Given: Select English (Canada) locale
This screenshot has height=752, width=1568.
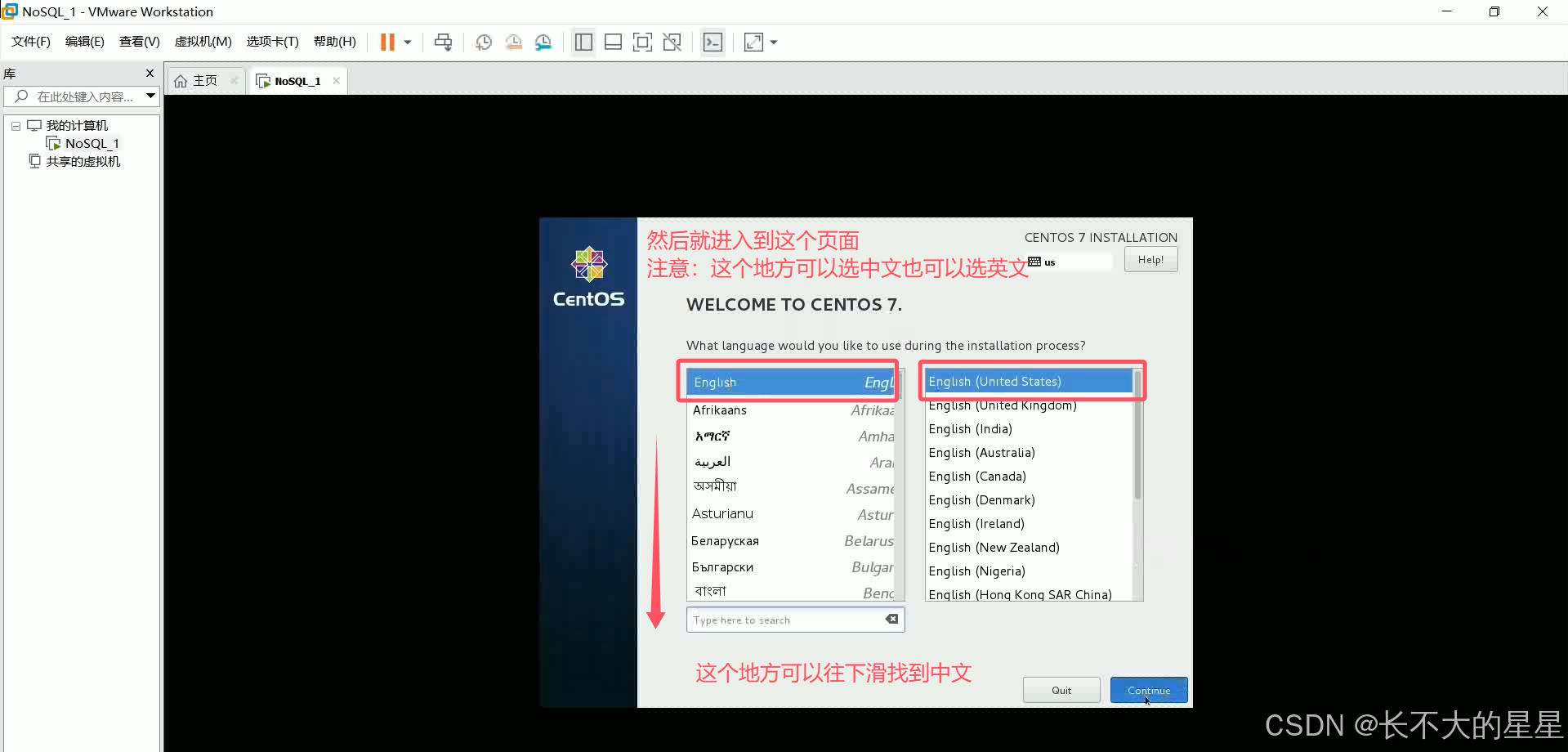Looking at the screenshot, I should [1029, 477].
